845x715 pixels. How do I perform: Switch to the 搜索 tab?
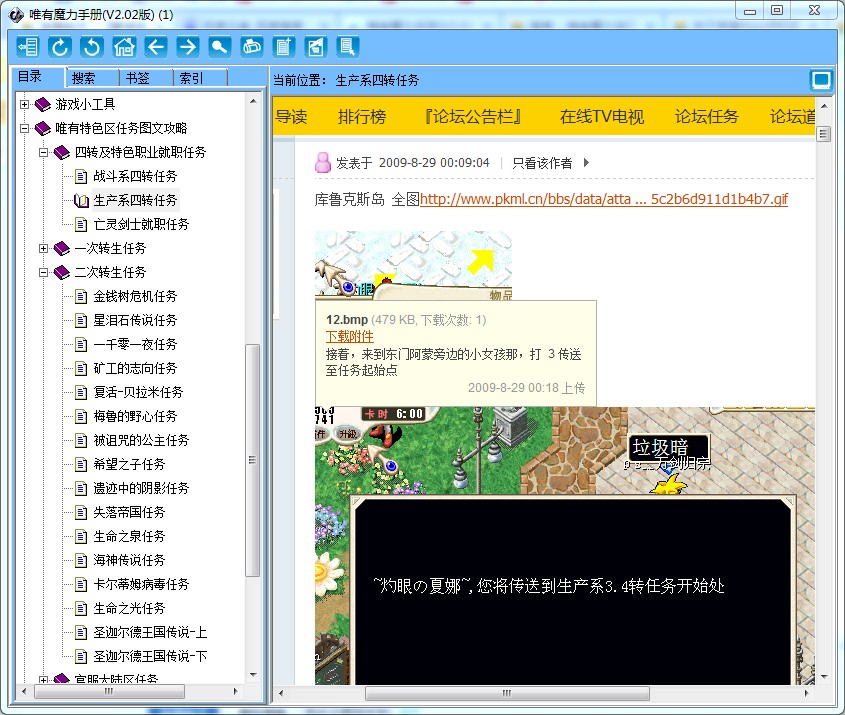(x=84, y=78)
